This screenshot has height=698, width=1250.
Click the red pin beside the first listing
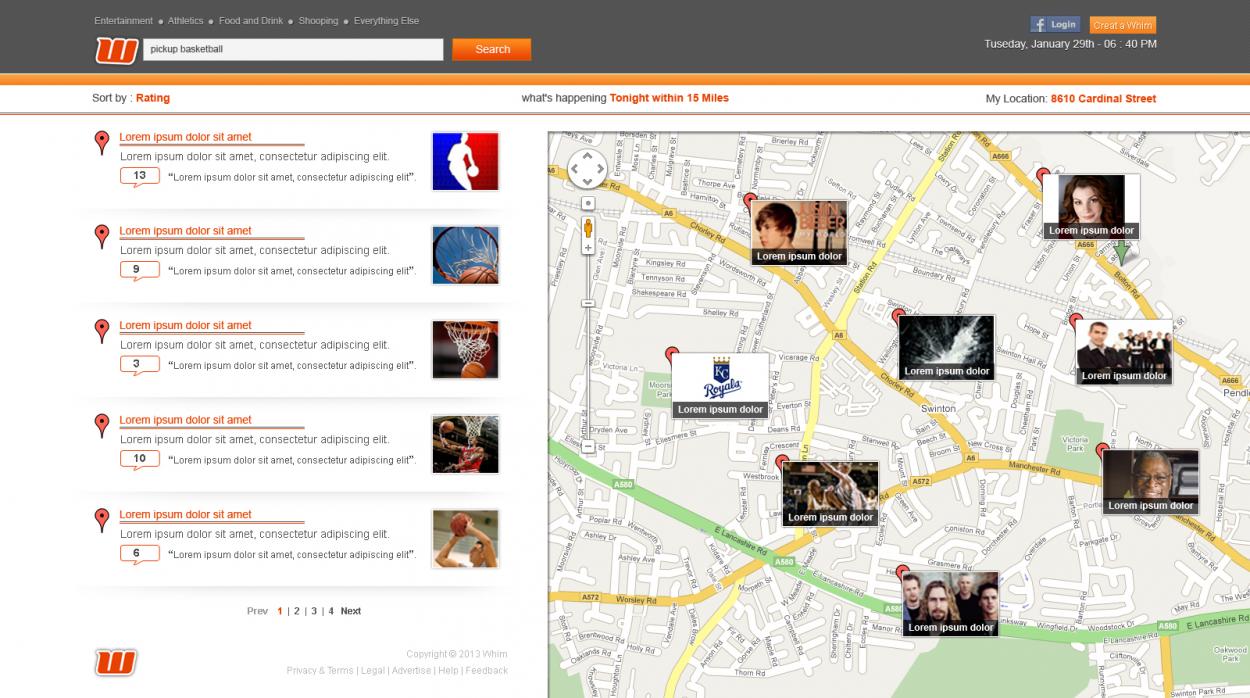101,141
